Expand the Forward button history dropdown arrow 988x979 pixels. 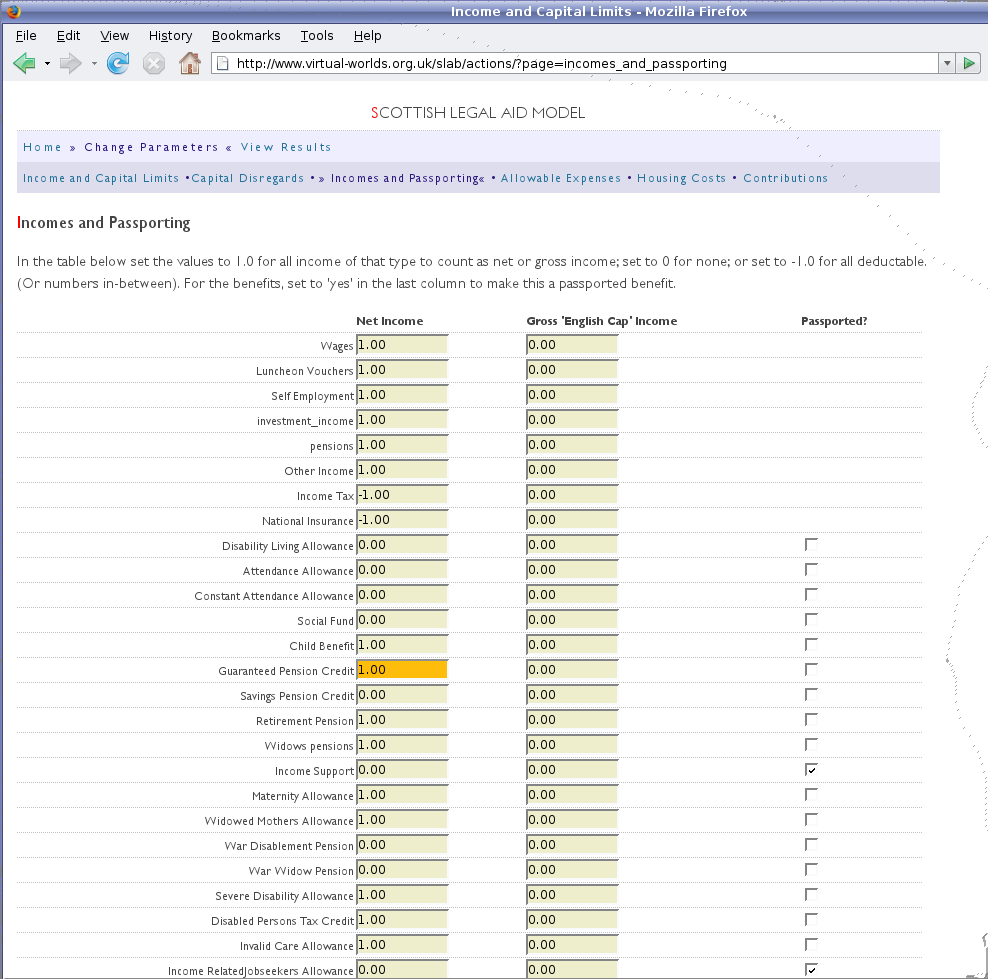94,64
